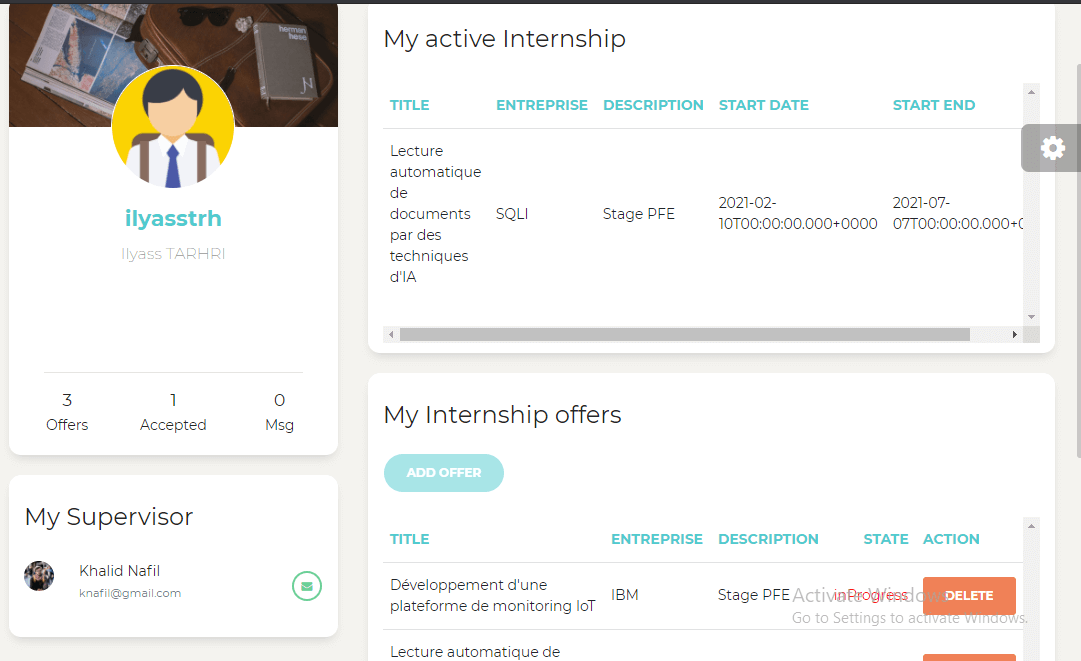Click the Add Offer button

pyautogui.click(x=444, y=473)
